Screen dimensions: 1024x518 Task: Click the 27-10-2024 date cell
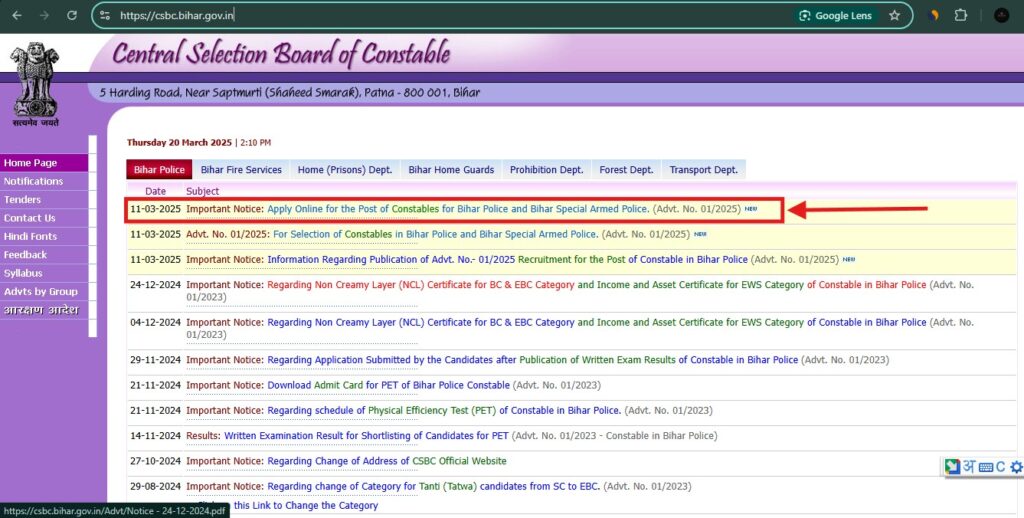[155, 461]
